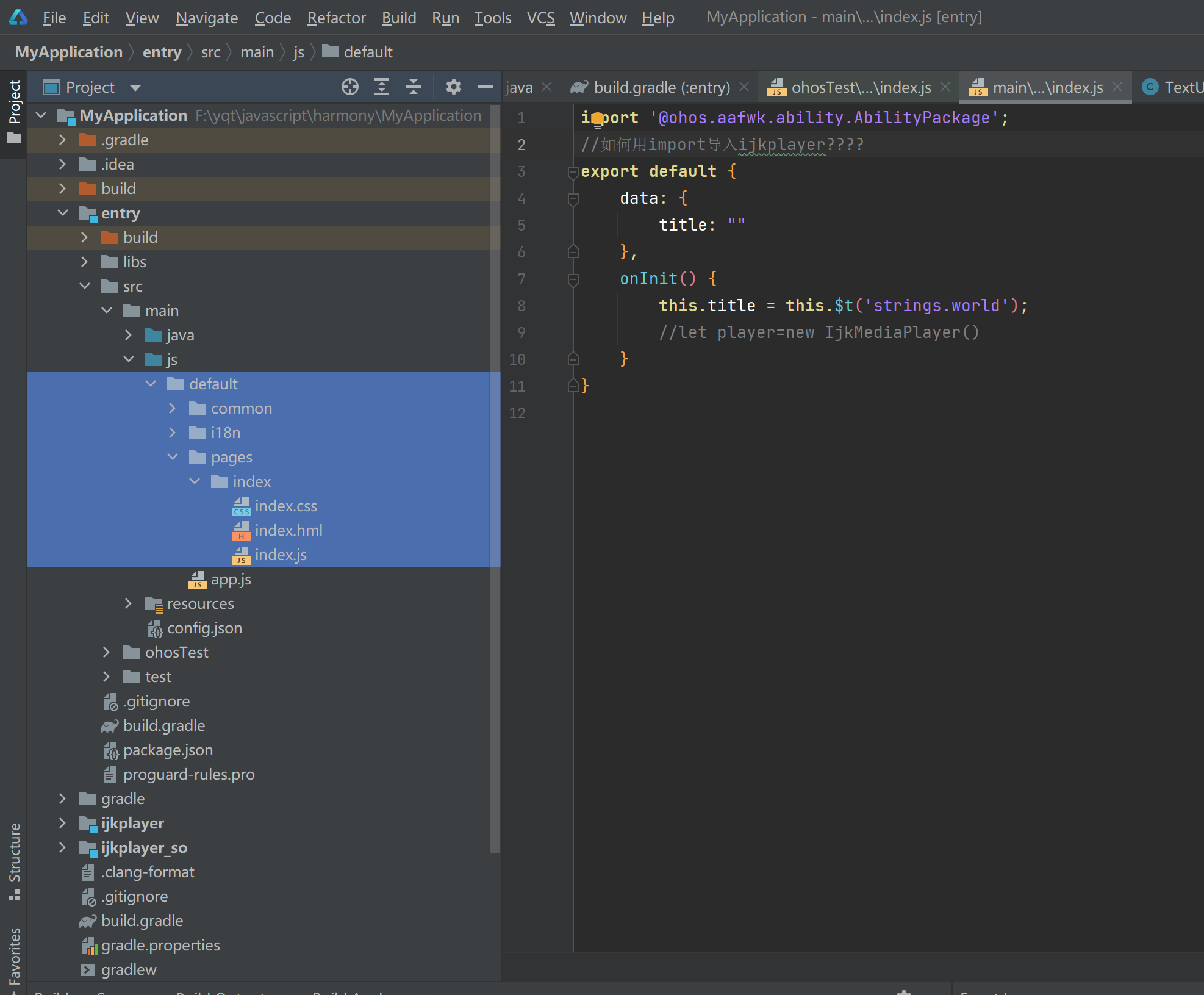The height and width of the screenshot is (995, 1204).
Task: Toggle code folding at the onInit line
Action: [573, 279]
